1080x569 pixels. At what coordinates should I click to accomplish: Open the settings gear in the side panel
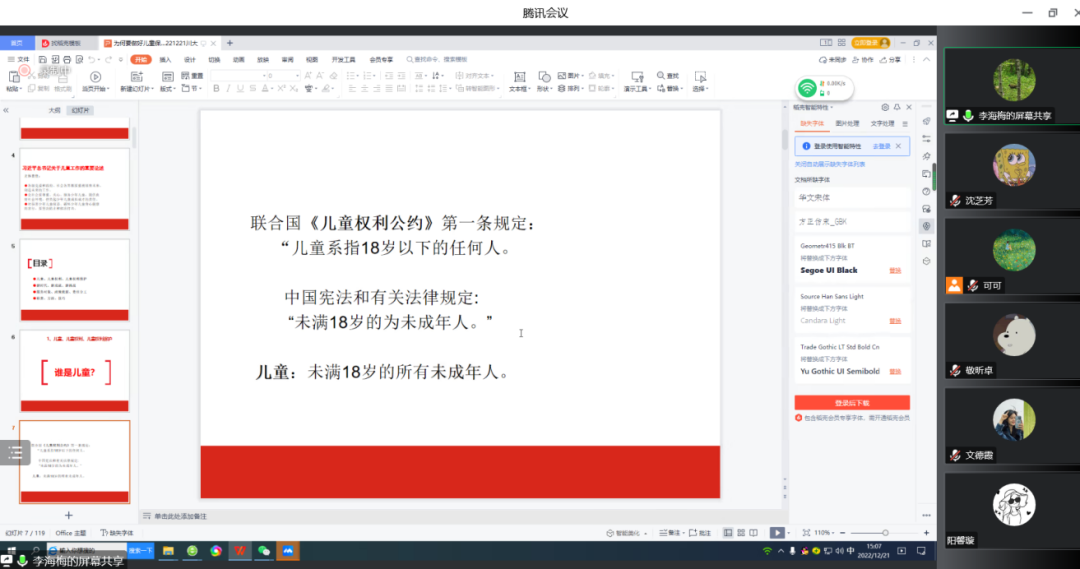pyautogui.click(x=885, y=107)
